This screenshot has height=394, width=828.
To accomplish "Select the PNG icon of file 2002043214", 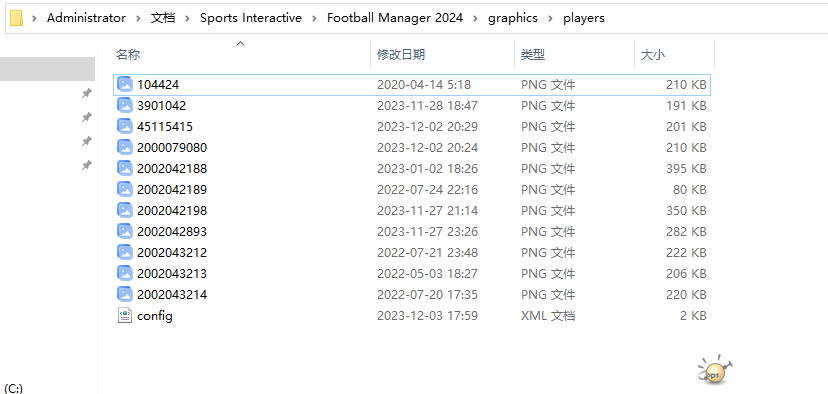I will click(125, 294).
